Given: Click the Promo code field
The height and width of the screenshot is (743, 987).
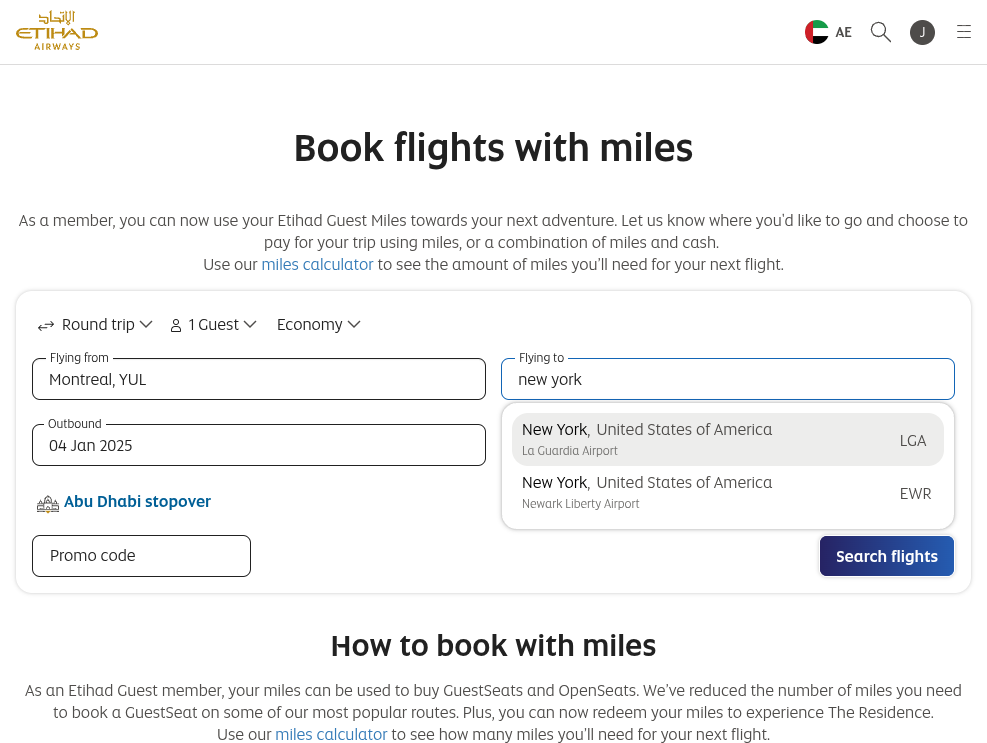Looking at the screenshot, I should pyautogui.click(x=142, y=556).
